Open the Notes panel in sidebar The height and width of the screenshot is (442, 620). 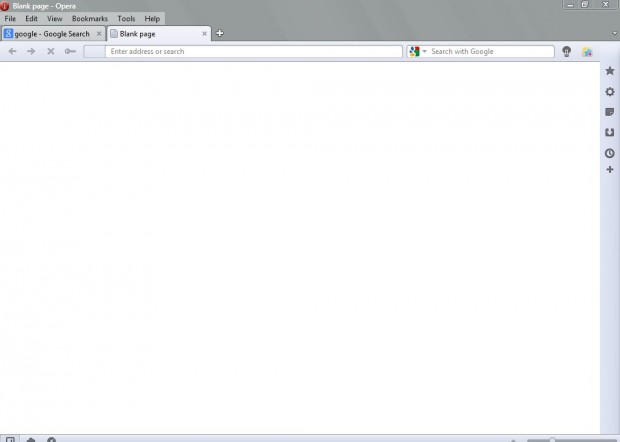610,112
